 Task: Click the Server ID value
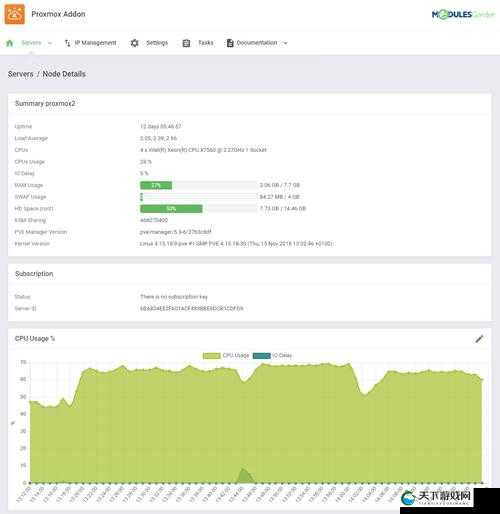191,309
